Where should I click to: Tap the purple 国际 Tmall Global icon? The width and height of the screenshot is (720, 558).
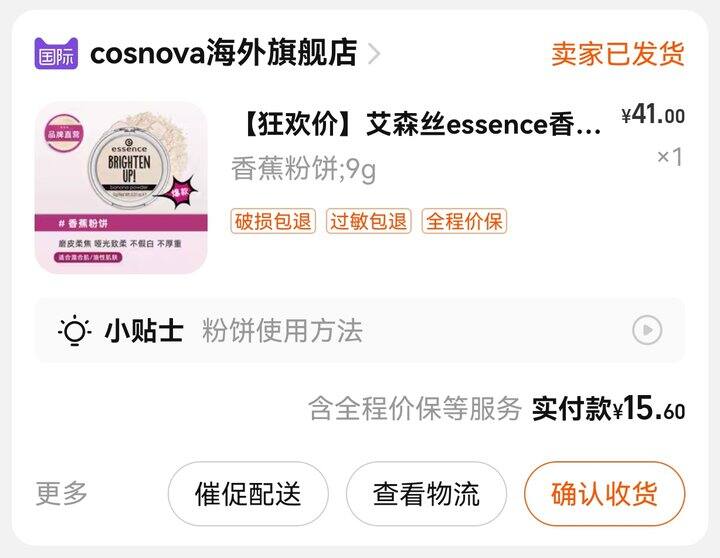click(x=56, y=54)
